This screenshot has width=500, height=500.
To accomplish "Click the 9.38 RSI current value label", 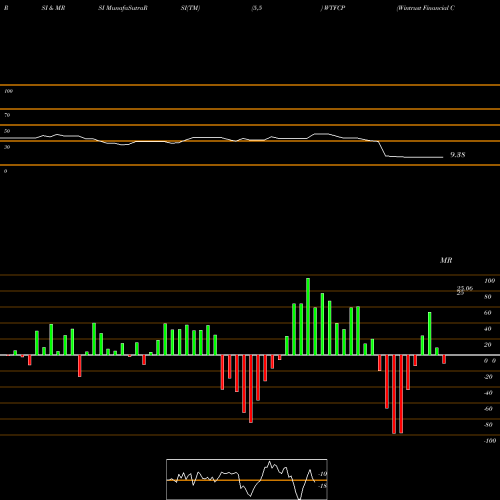I will coord(458,155).
